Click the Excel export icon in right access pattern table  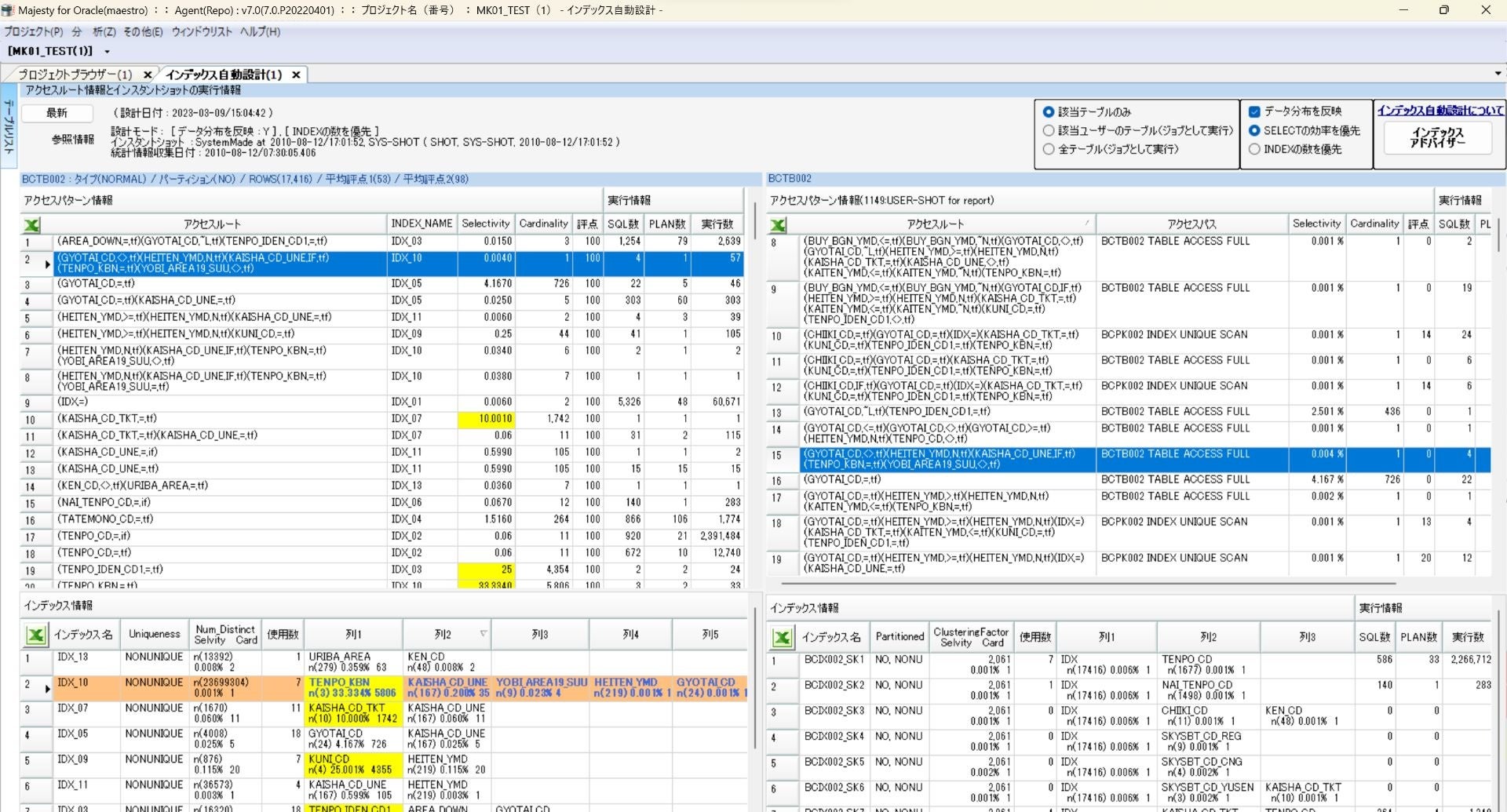pos(778,225)
